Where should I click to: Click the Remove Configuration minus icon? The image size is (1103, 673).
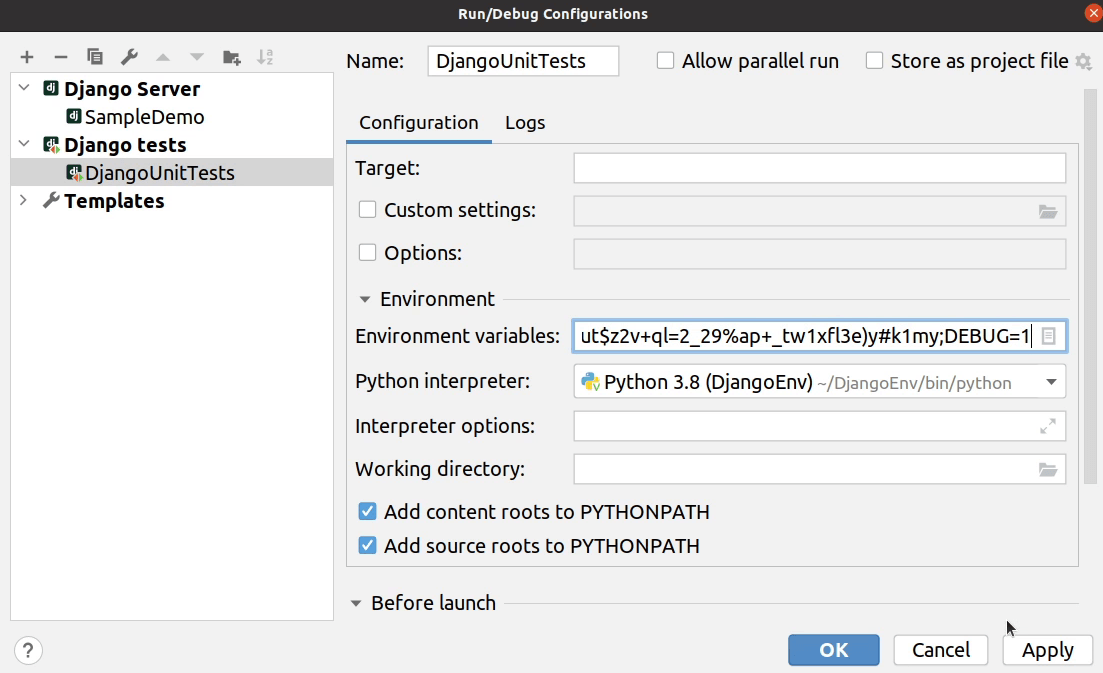[x=60, y=58]
